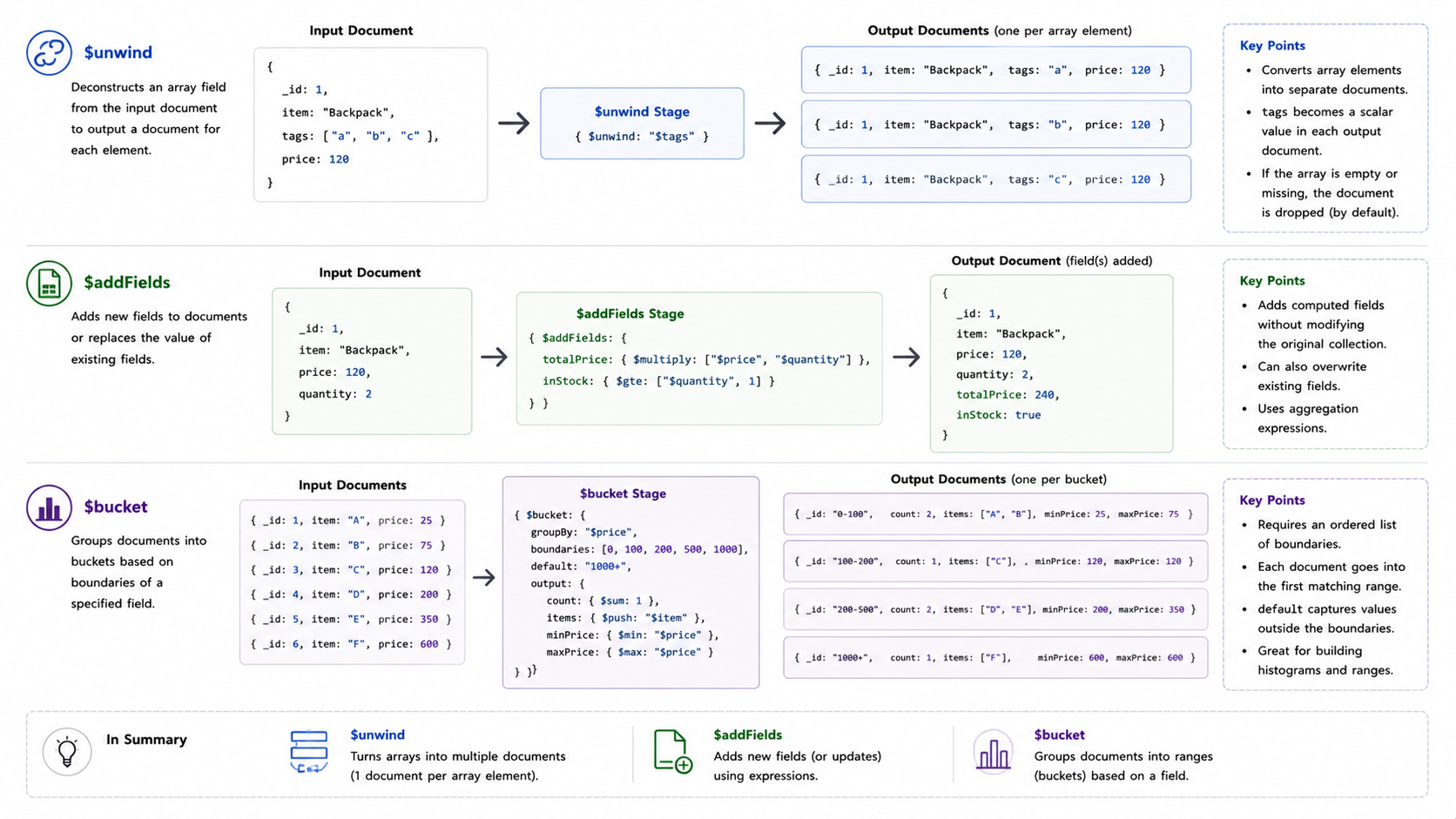Click the inStock $gte expression line
The width and height of the screenshot is (1456, 819).
click(658, 381)
